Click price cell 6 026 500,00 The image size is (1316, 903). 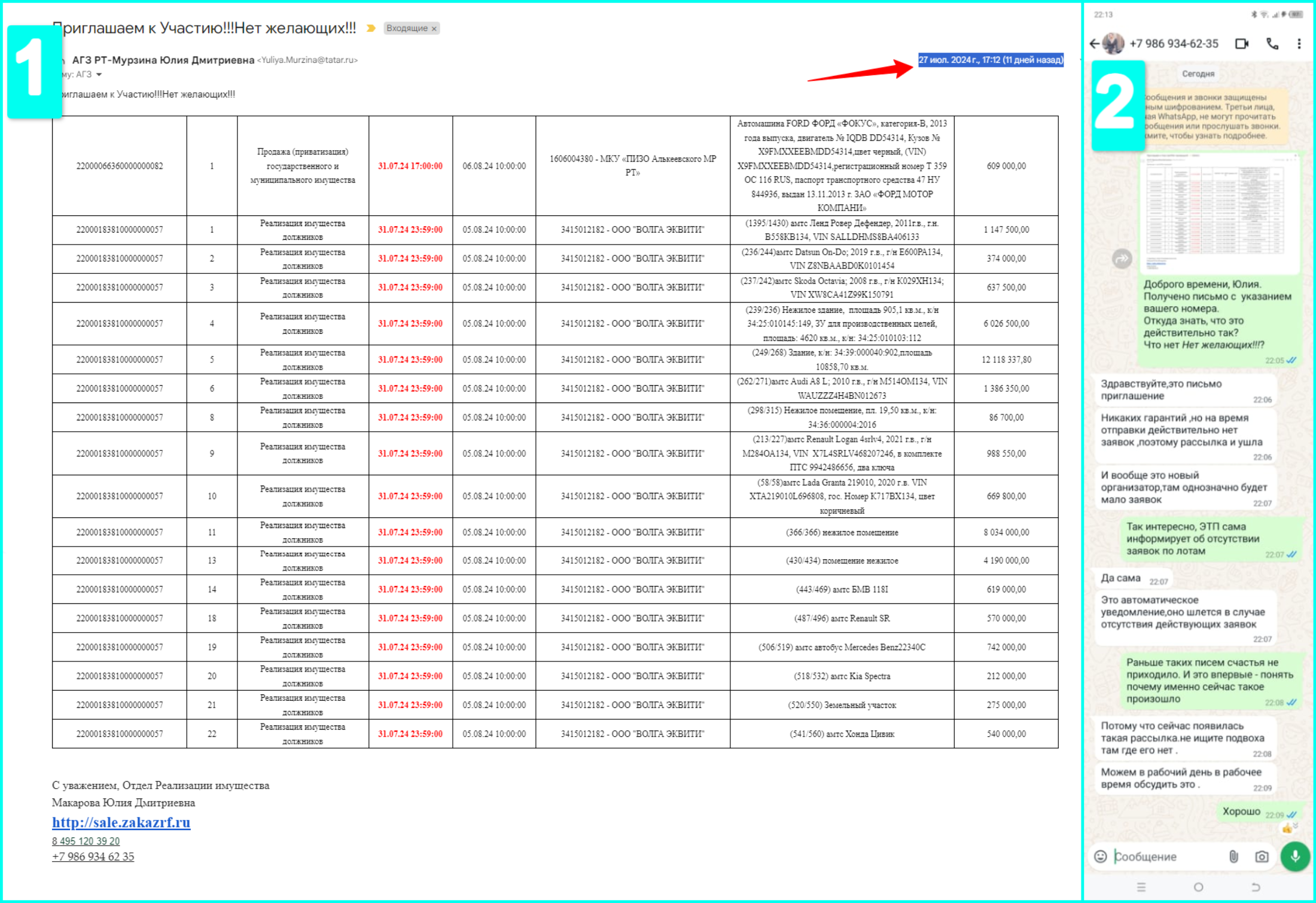[1006, 324]
